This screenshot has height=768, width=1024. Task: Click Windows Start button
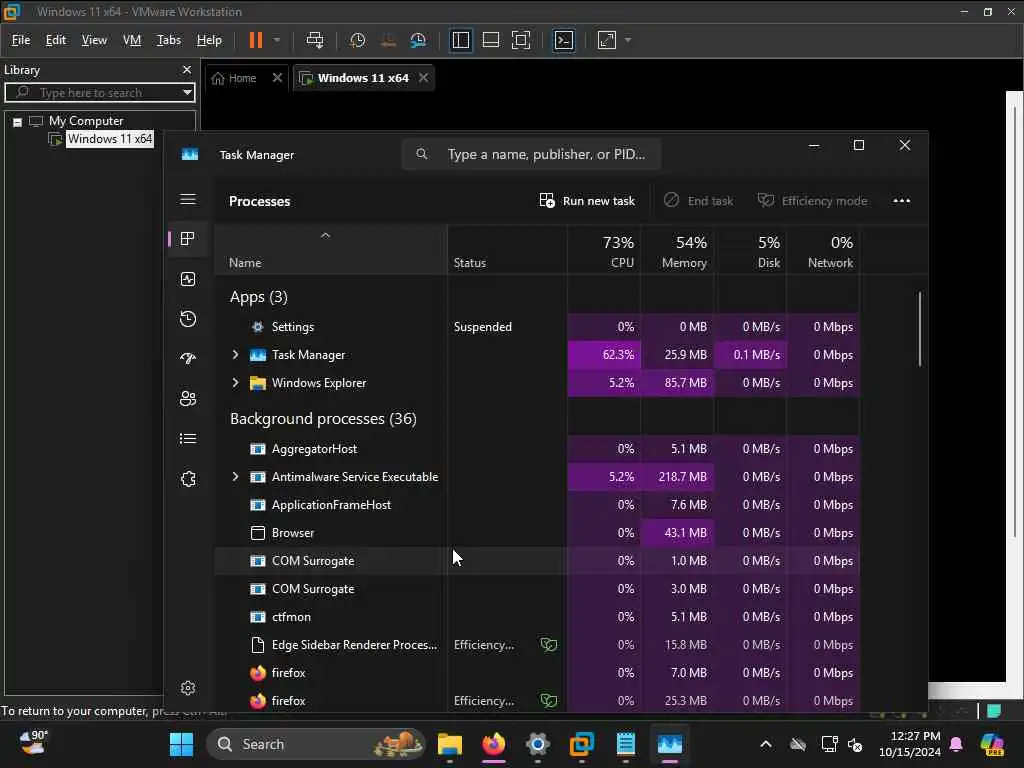pyautogui.click(x=182, y=744)
